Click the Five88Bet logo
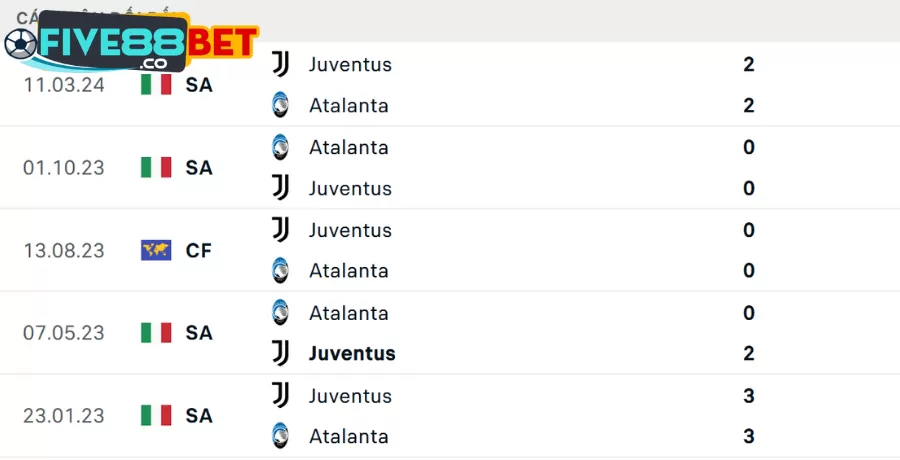 (130, 45)
